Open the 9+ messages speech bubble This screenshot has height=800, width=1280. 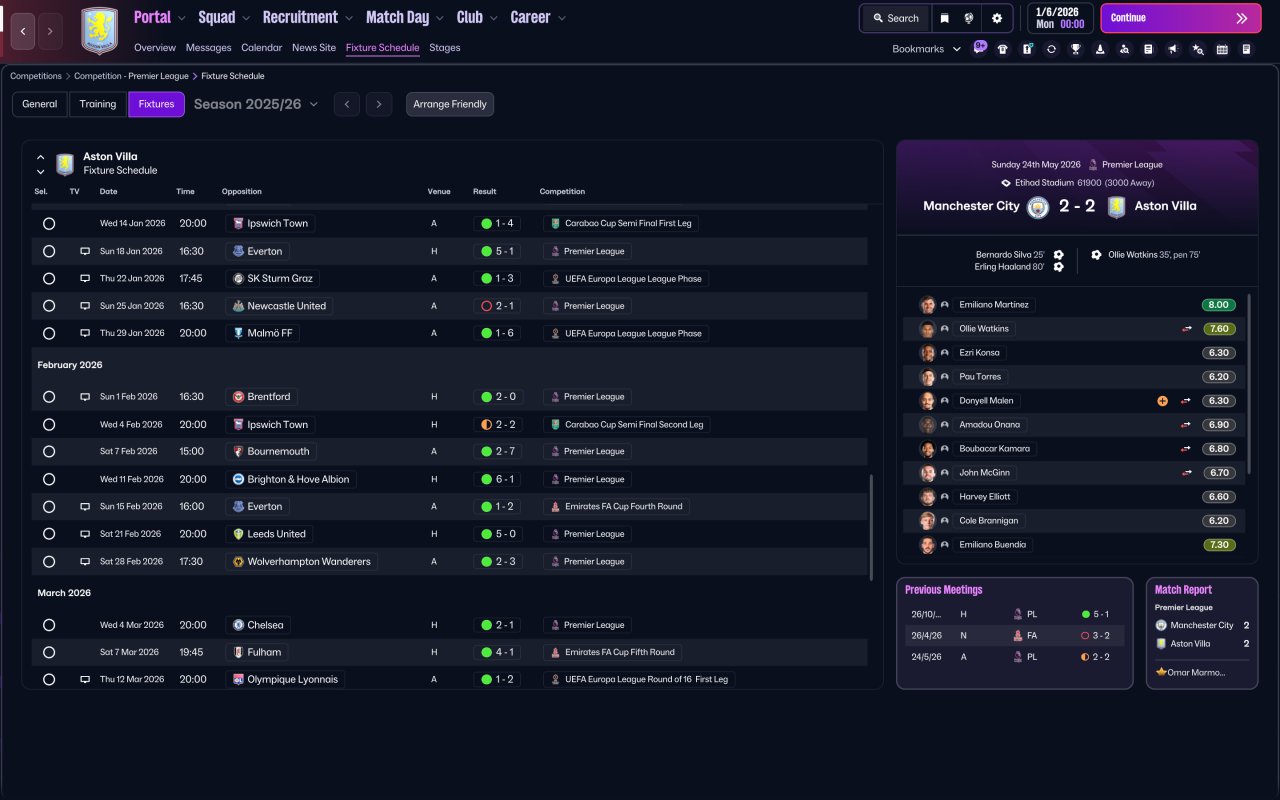(x=979, y=48)
